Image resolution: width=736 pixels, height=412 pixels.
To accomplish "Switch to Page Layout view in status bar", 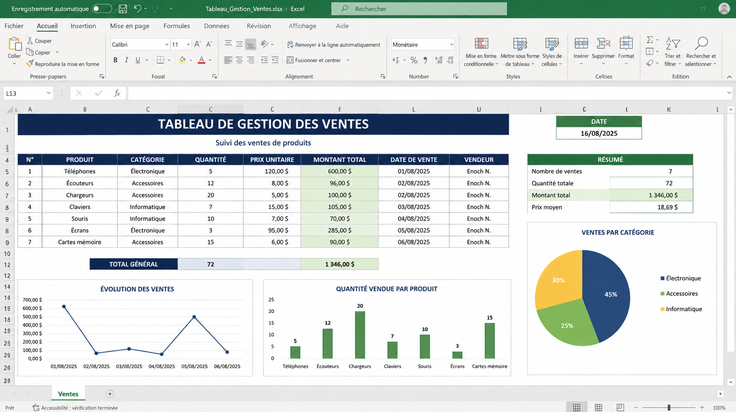I will 598,407.
